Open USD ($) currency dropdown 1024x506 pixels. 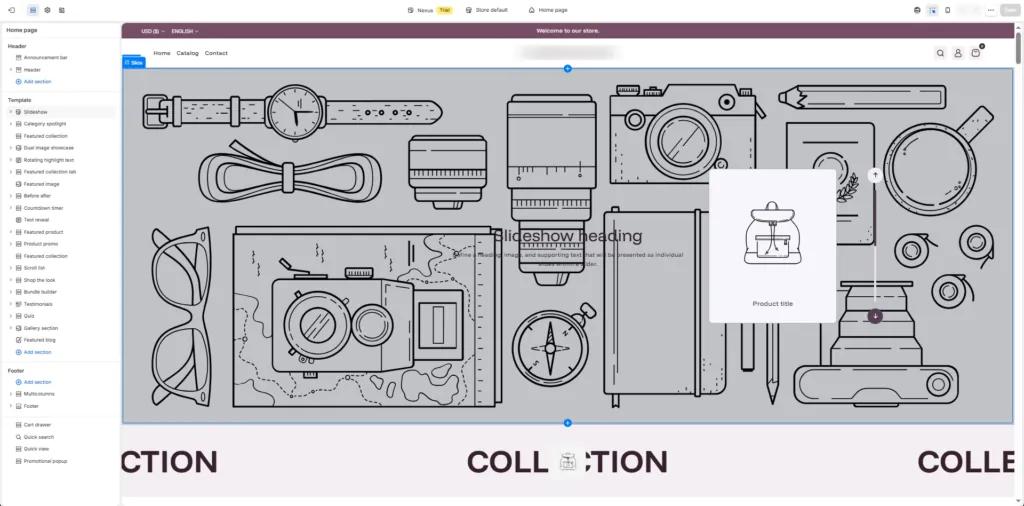153,31
